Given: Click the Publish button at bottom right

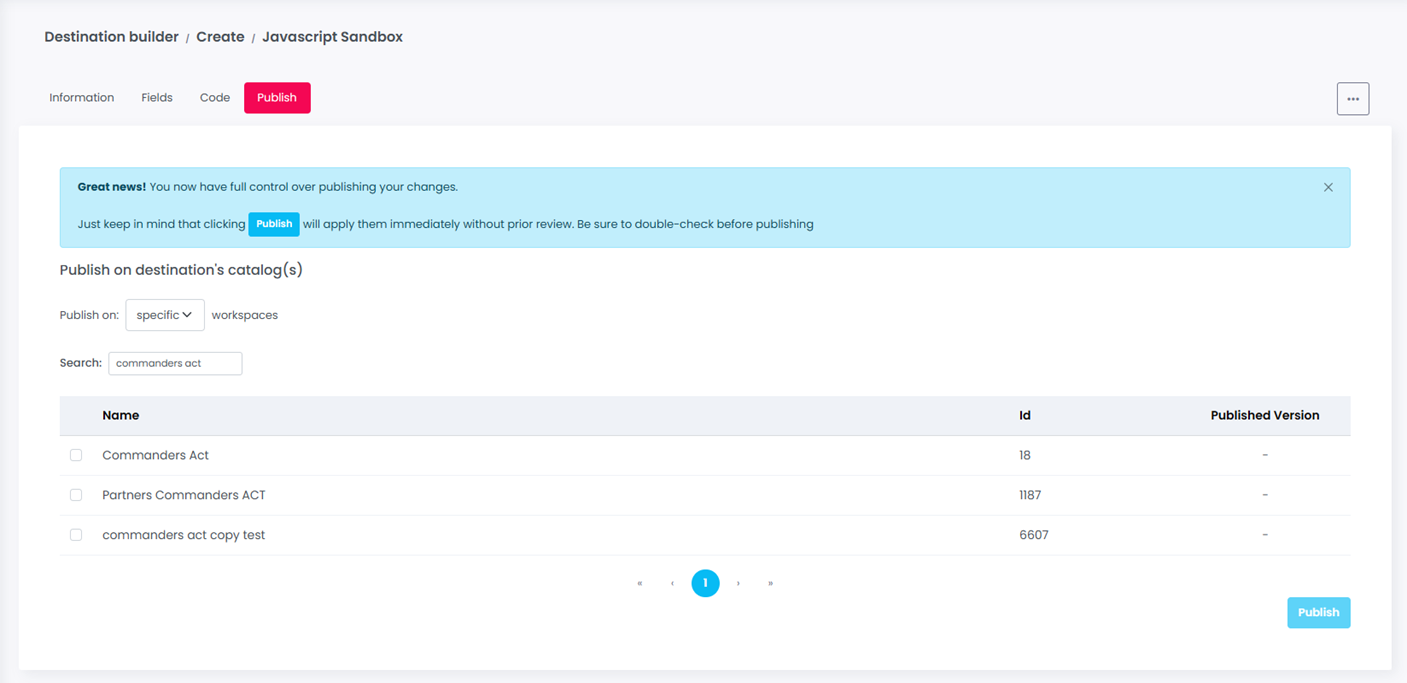Looking at the screenshot, I should pos(1318,613).
